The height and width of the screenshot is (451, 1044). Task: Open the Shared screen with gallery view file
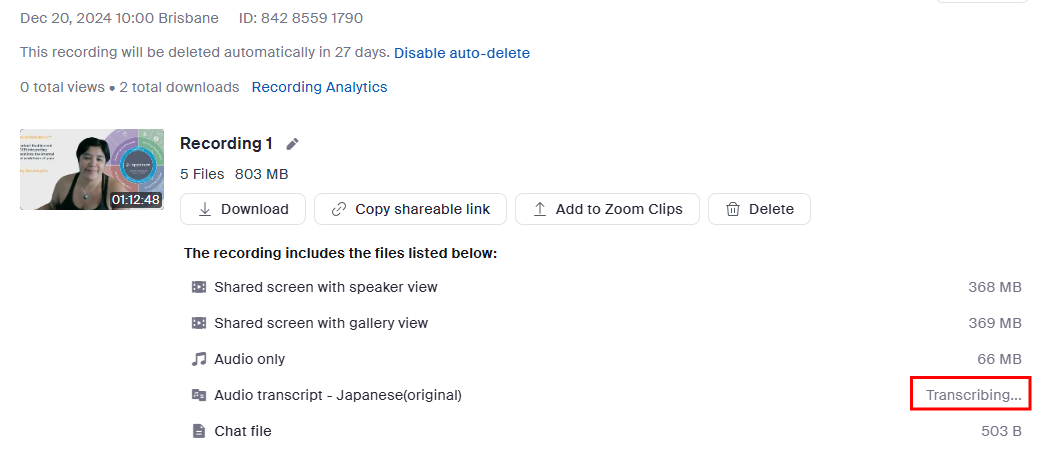[x=321, y=323]
